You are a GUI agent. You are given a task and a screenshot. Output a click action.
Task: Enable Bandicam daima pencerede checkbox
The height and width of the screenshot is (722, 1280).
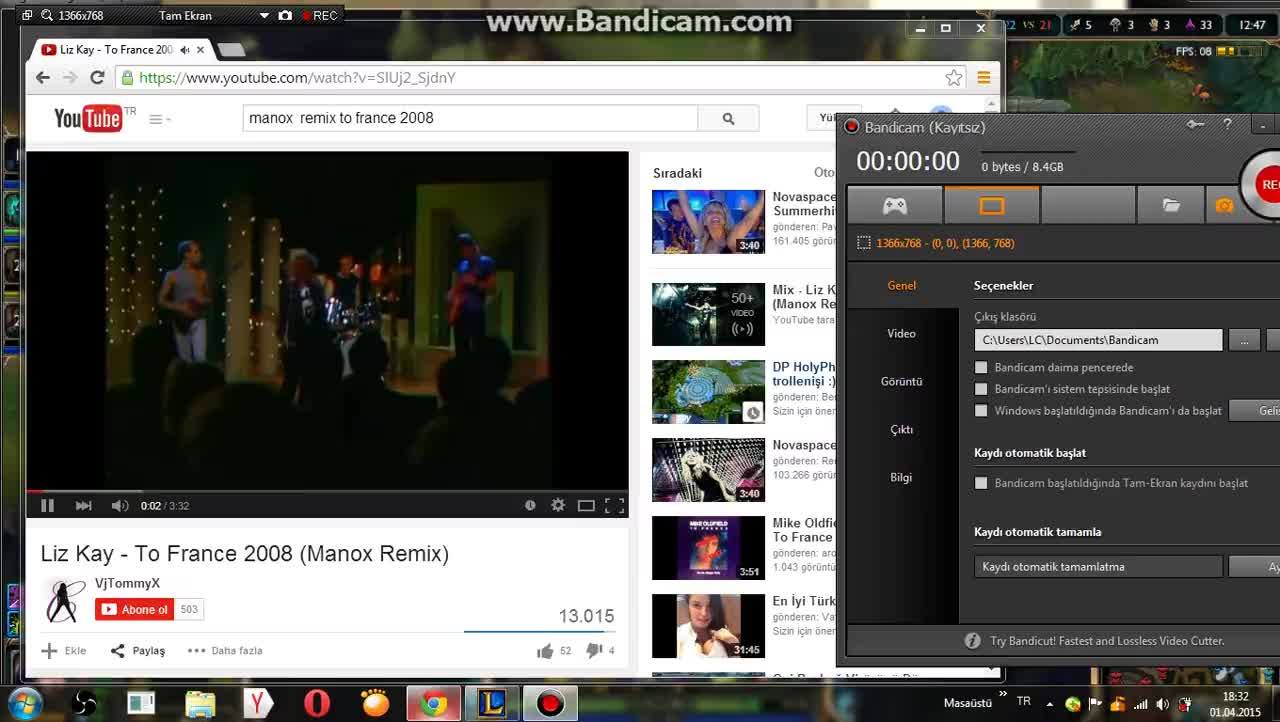click(981, 368)
